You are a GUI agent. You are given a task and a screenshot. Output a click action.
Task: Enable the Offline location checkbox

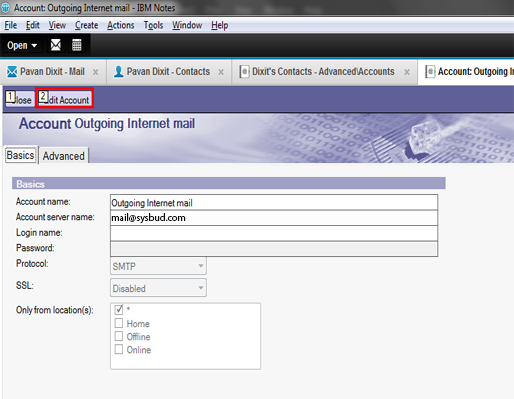click(x=119, y=336)
